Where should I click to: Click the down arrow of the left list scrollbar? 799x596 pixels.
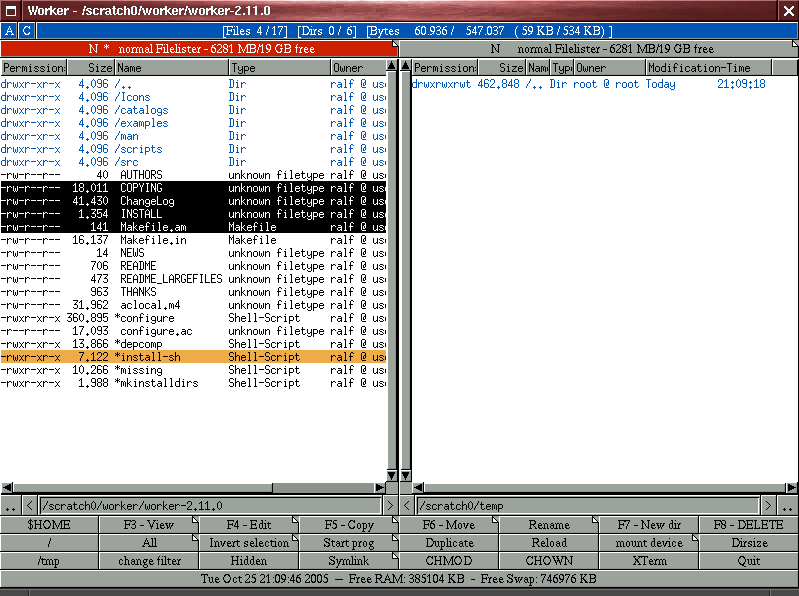391,475
